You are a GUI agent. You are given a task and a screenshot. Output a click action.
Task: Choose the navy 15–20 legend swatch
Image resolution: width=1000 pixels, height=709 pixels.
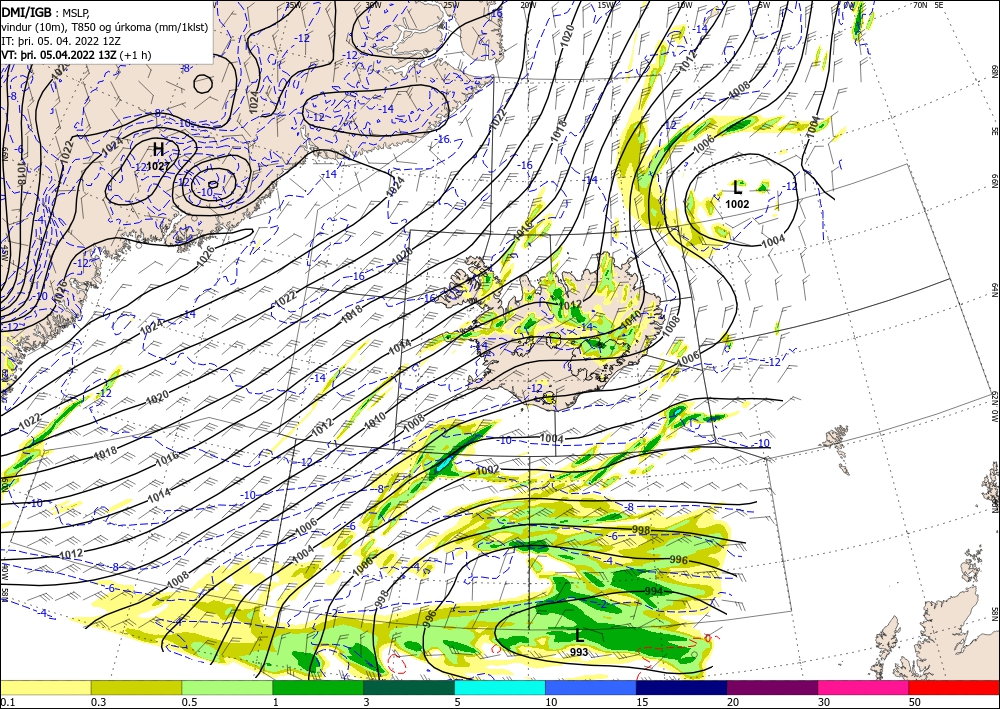pos(682,687)
